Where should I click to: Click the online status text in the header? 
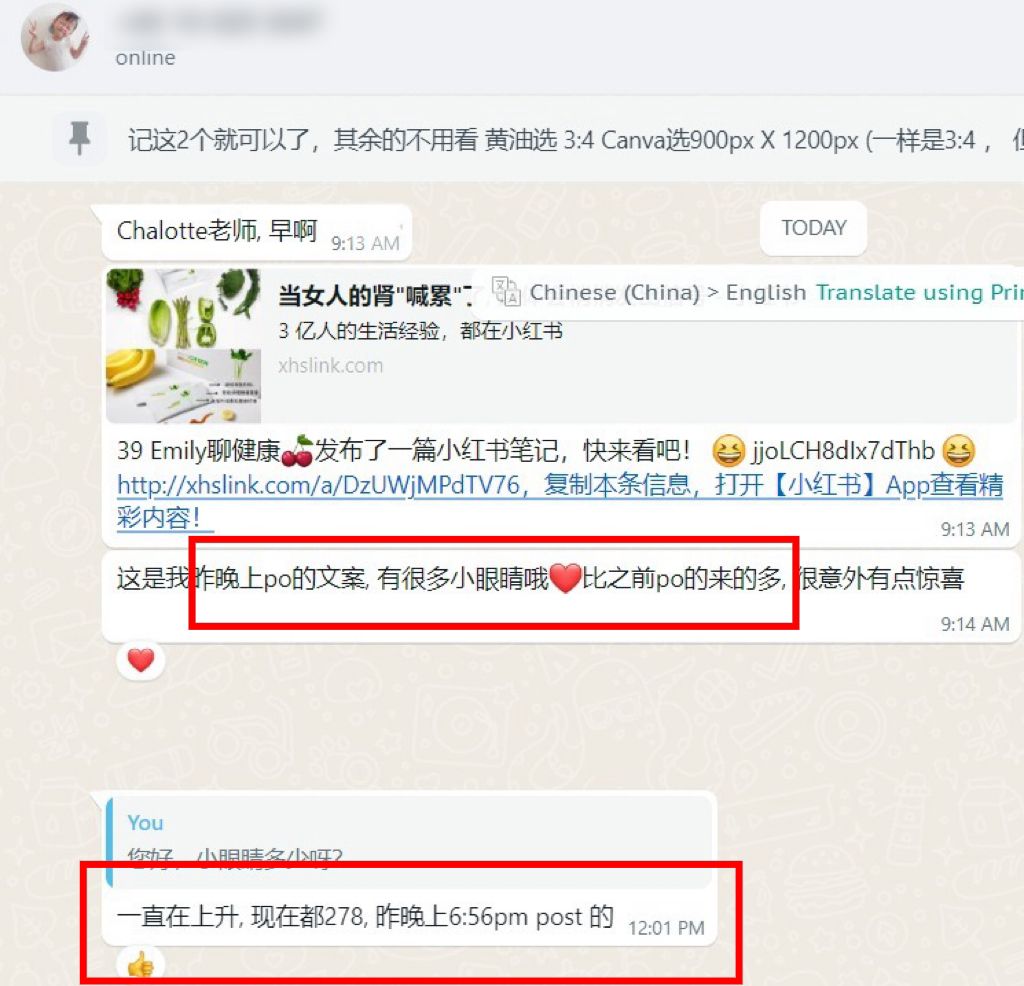pyautogui.click(x=146, y=58)
